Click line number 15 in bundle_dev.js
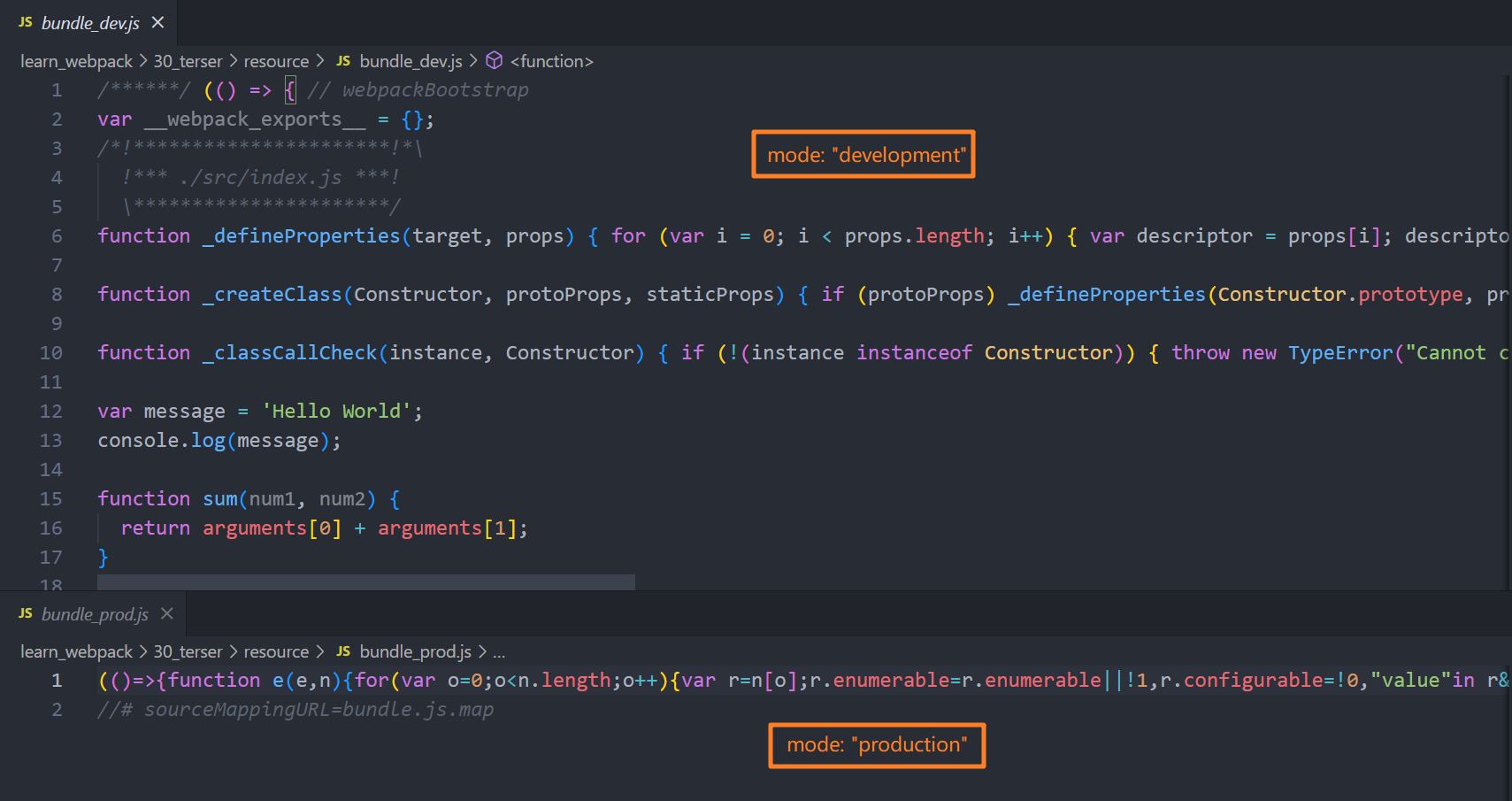 50,499
